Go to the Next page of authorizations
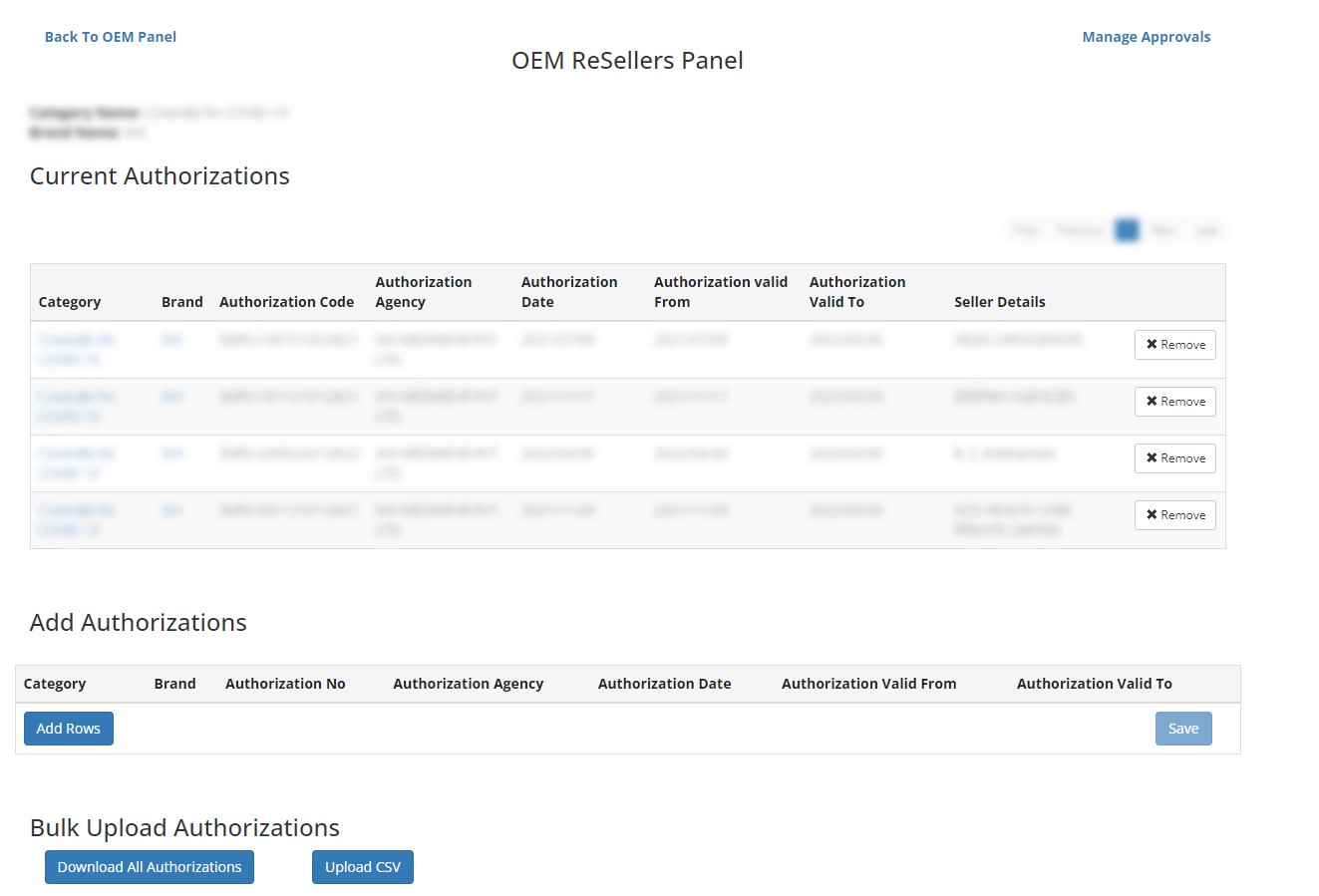 [1162, 229]
